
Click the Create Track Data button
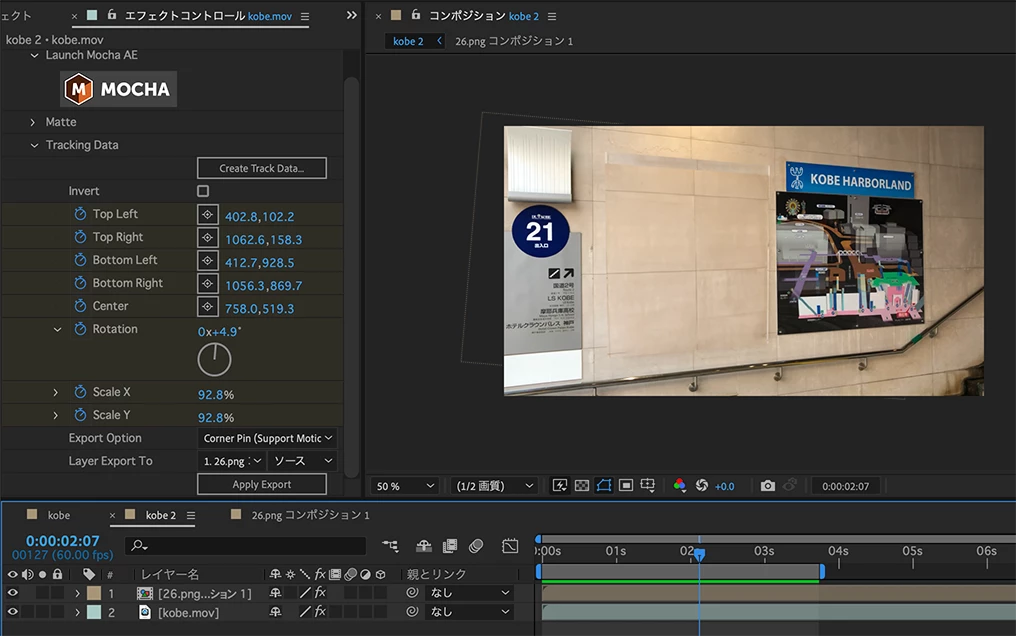click(261, 168)
